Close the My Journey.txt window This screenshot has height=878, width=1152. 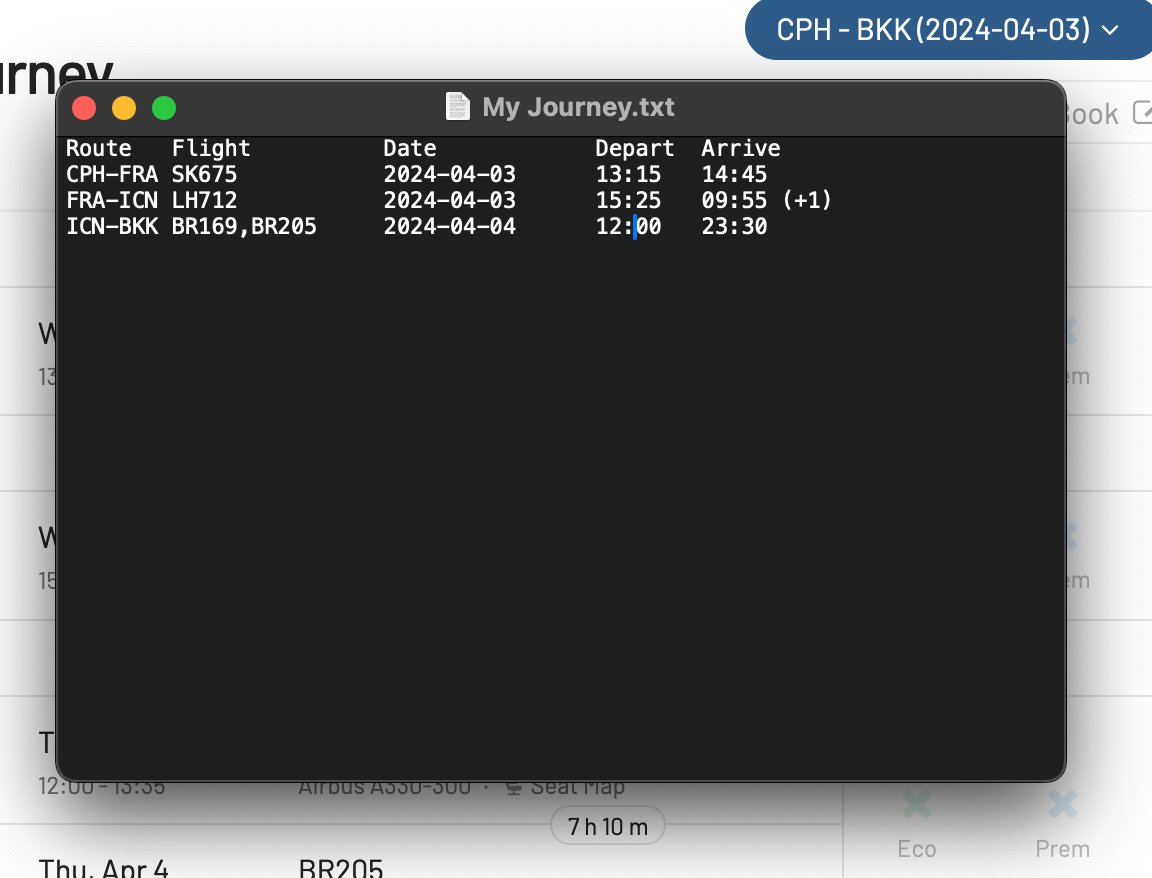(84, 108)
